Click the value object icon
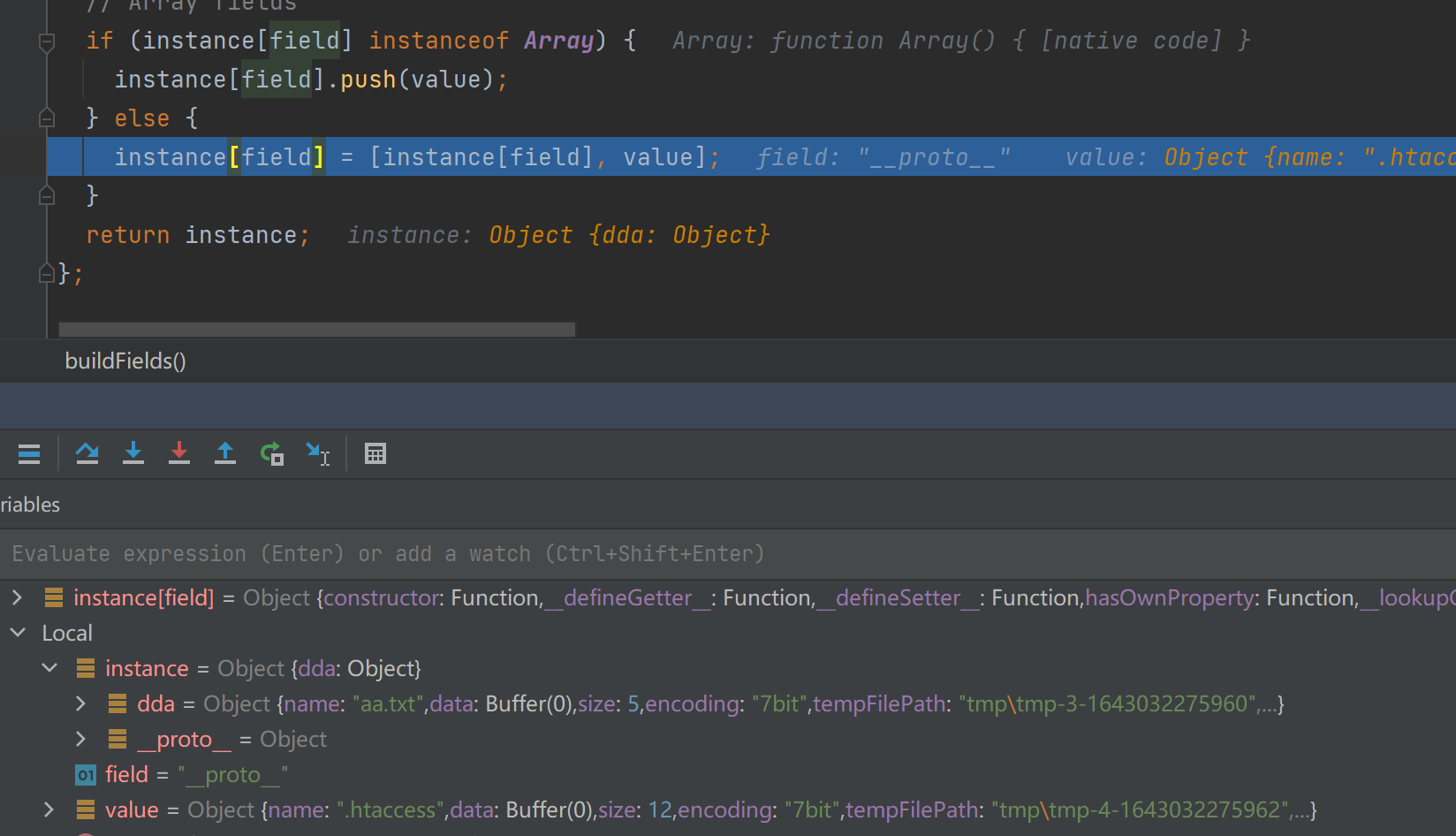The width and height of the screenshot is (1456, 836). point(86,809)
